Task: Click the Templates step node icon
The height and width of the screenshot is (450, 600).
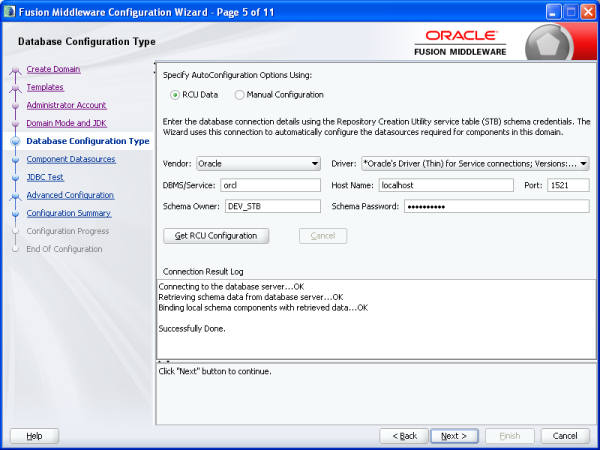Action: point(15,89)
